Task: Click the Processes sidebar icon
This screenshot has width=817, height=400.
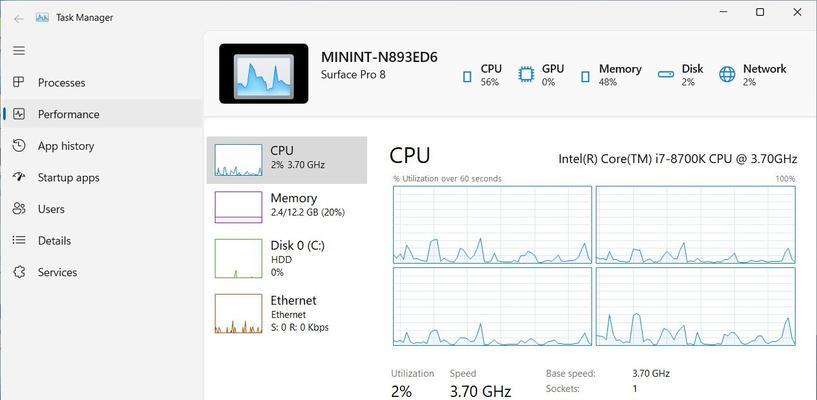Action: (19, 82)
